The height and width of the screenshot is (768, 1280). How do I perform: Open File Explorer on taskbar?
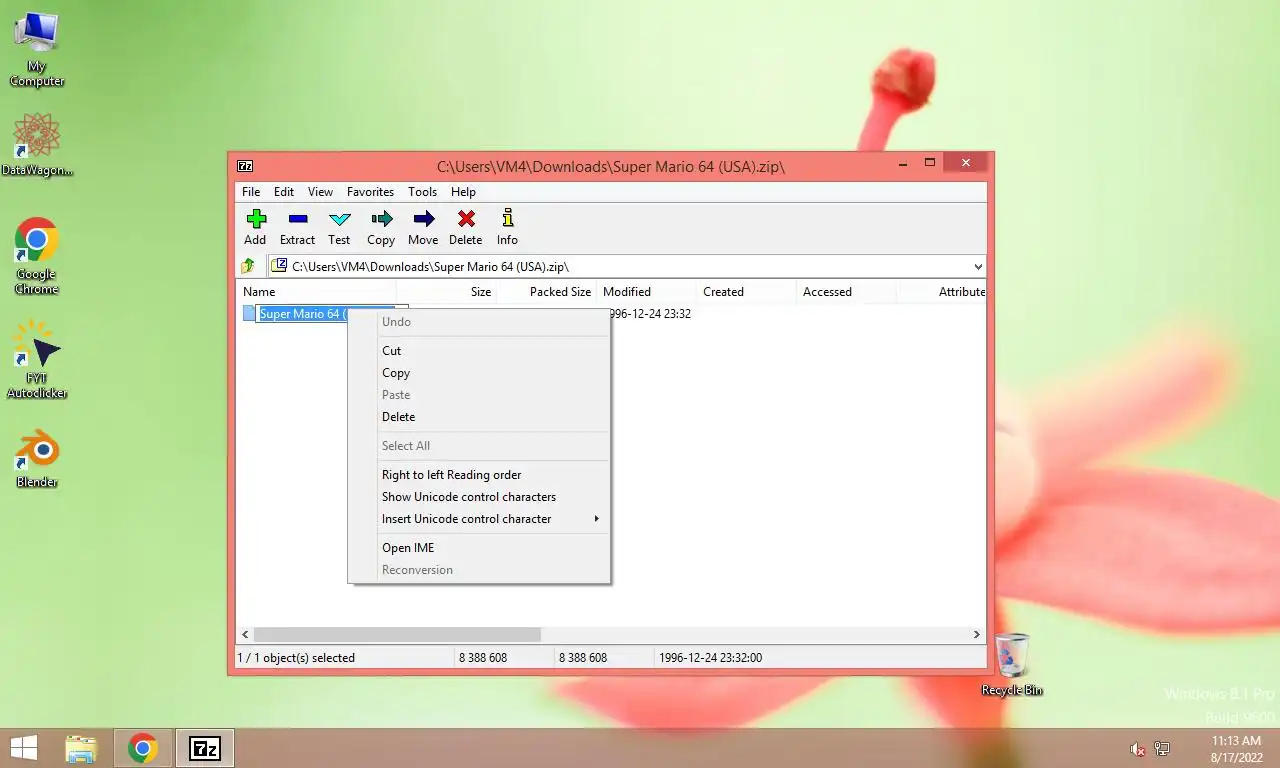coord(81,748)
